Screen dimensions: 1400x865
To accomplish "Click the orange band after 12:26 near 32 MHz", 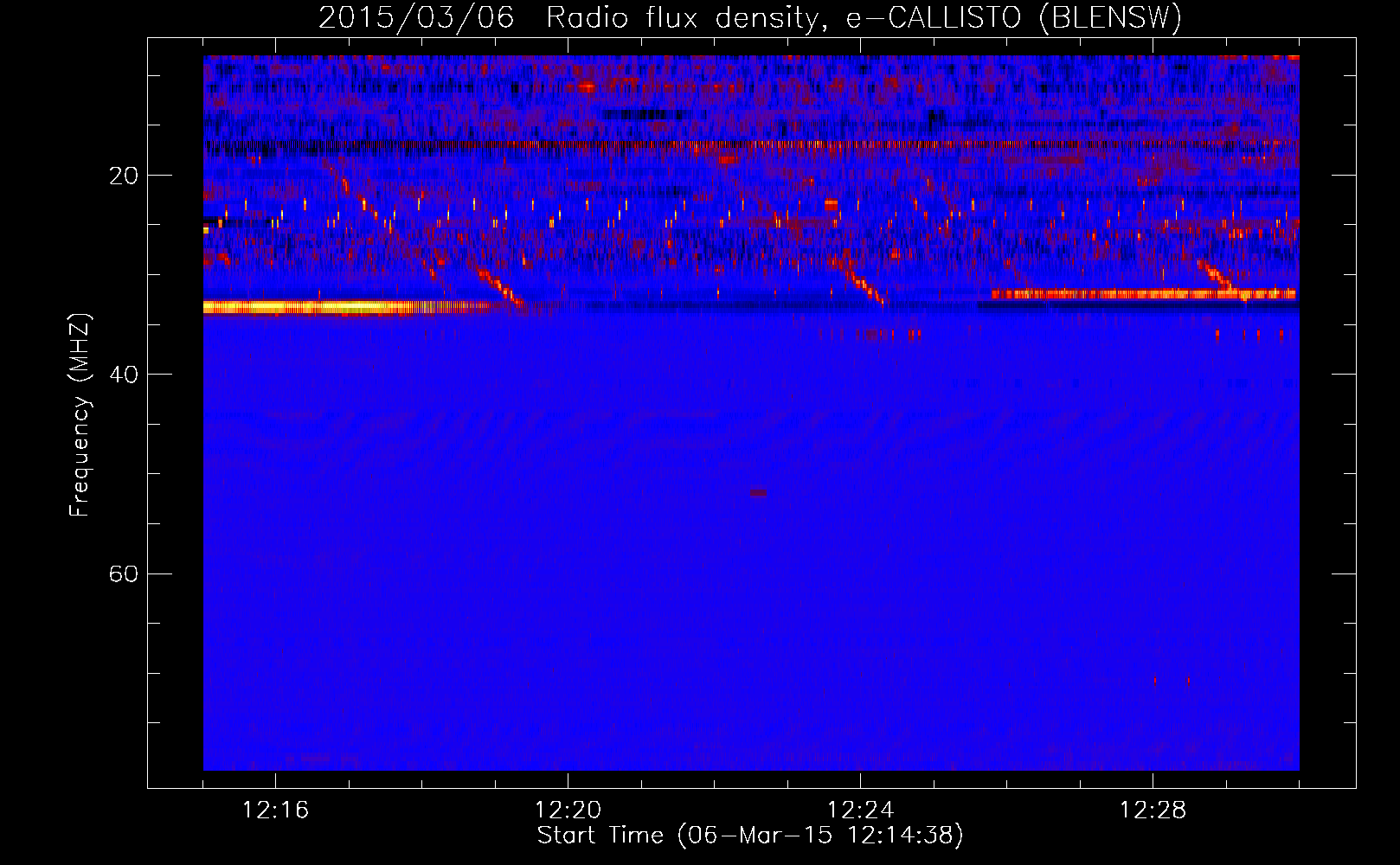I will (1144, 294).
